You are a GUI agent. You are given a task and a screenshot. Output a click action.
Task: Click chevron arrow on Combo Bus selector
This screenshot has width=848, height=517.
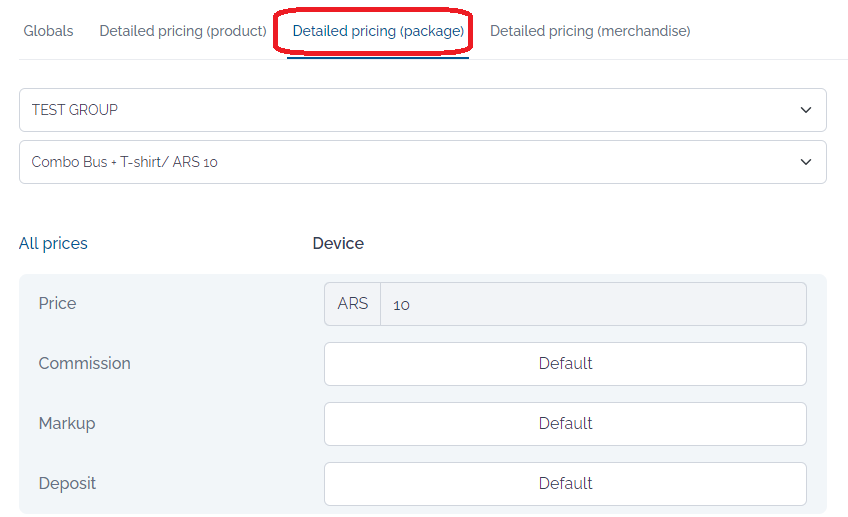tap(806, 162)
